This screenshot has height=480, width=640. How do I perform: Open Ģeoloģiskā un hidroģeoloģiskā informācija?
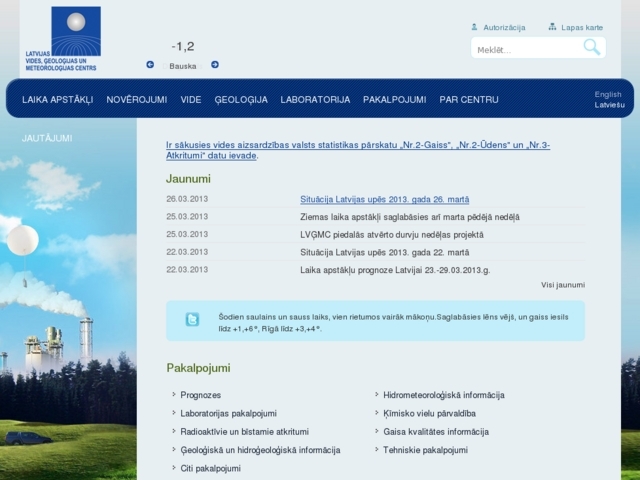click(x=260, y=450)
